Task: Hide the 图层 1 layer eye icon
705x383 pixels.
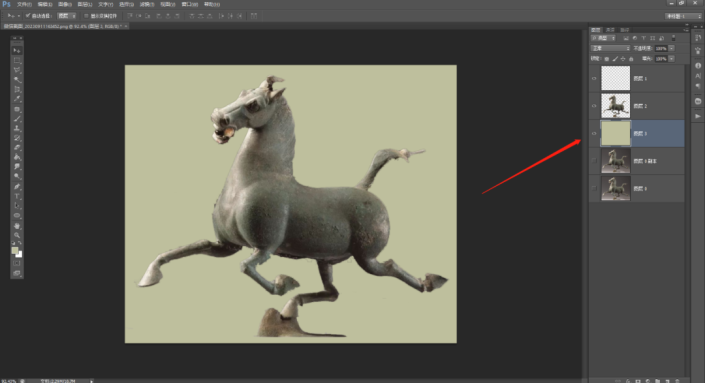Action: tap(594, 79)
